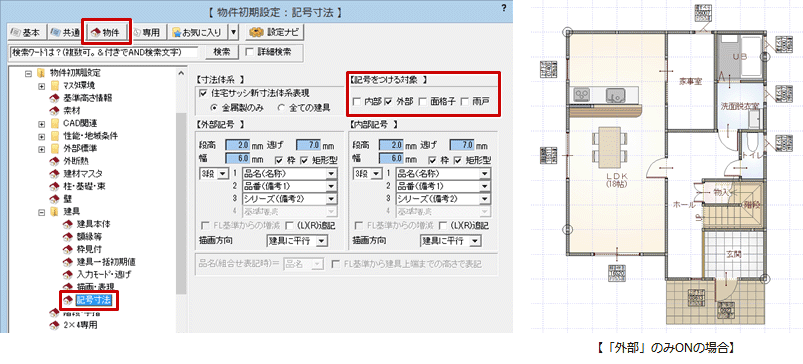Expand the favorites dropdown arrow
Image resolution: width=803 pixels, height=364 pixels.
click(234, 32)
